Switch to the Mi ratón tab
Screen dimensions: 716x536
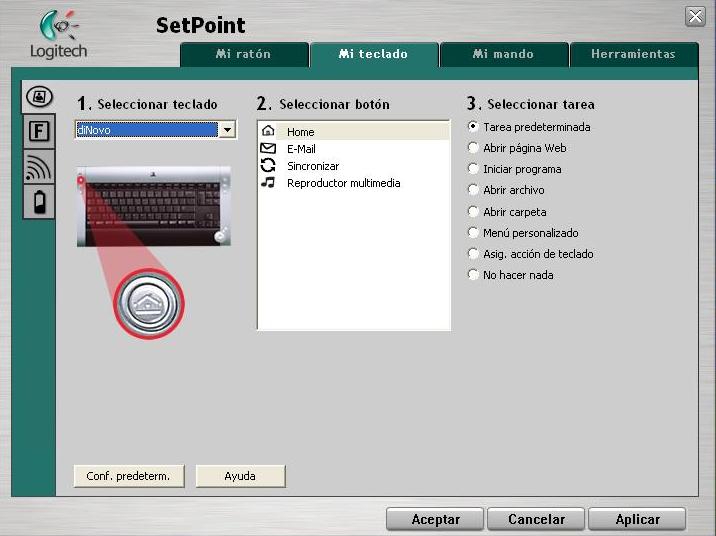pos(243,54)
